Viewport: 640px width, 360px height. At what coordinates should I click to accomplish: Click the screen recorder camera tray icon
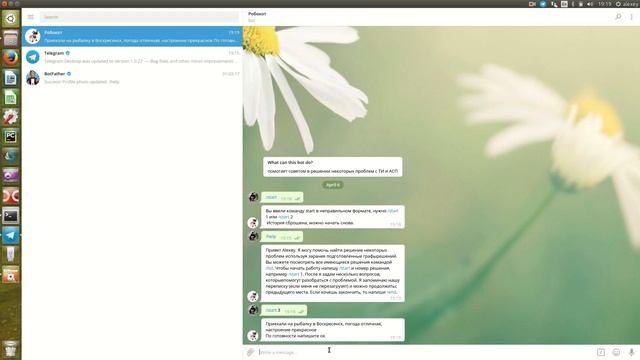pos(532,4)
